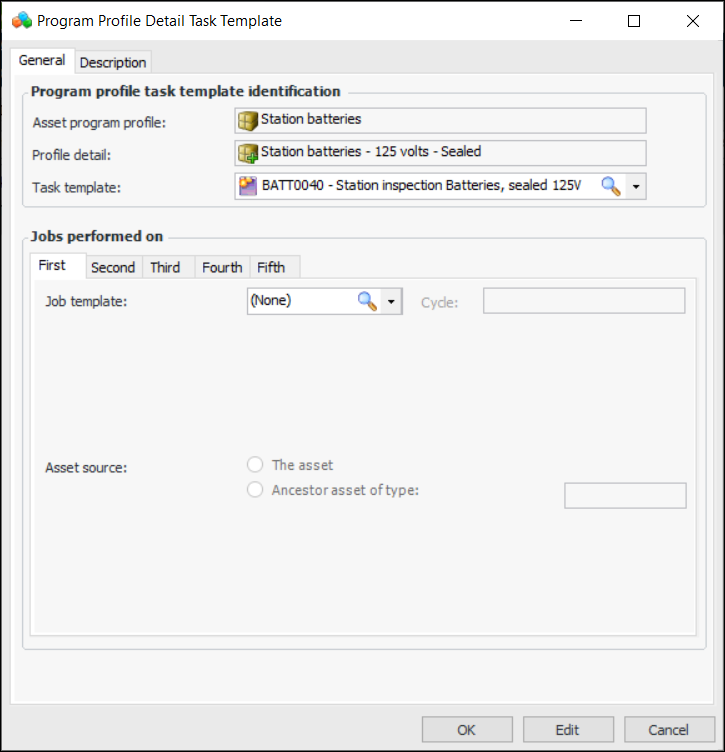Image resolution: width=725 pixels, height=752 pixels.
Task: Click the Ancestor asset type field
Action: (x=625, y=495)
